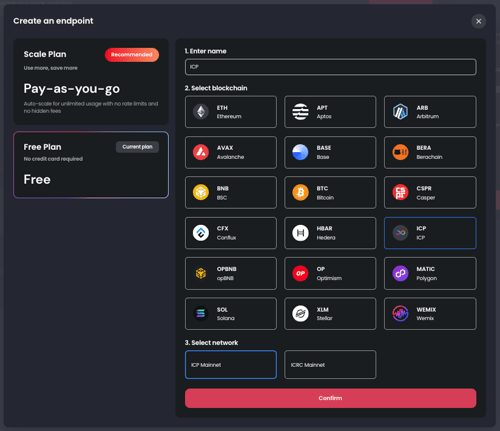Select the ICP Mainnet network option

click(x=231, y=365)
